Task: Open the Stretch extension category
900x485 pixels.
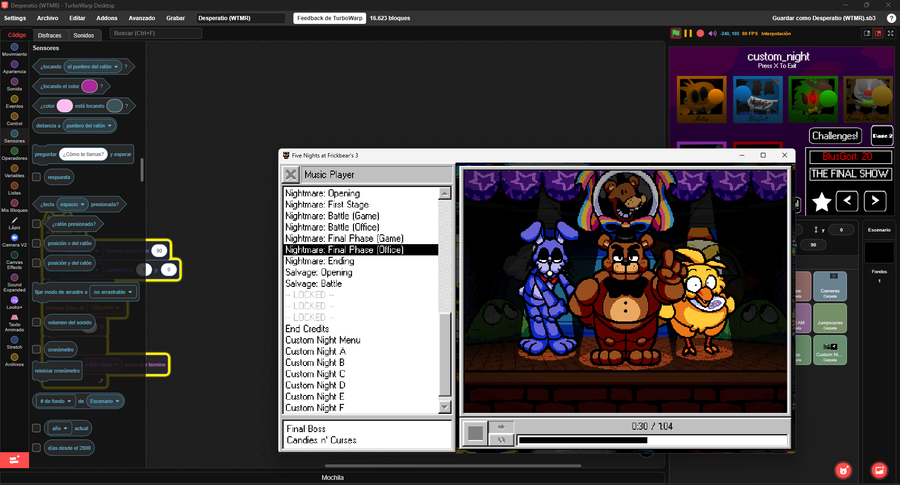Action: pos(14,343)
